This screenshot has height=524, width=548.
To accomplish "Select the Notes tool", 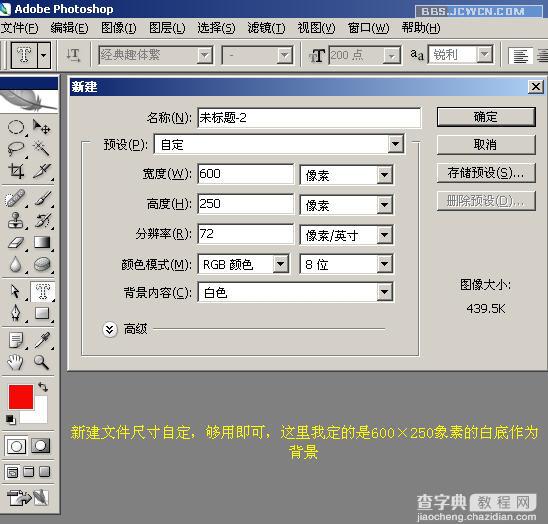I will pyautogui.click(x=16, y=340).
